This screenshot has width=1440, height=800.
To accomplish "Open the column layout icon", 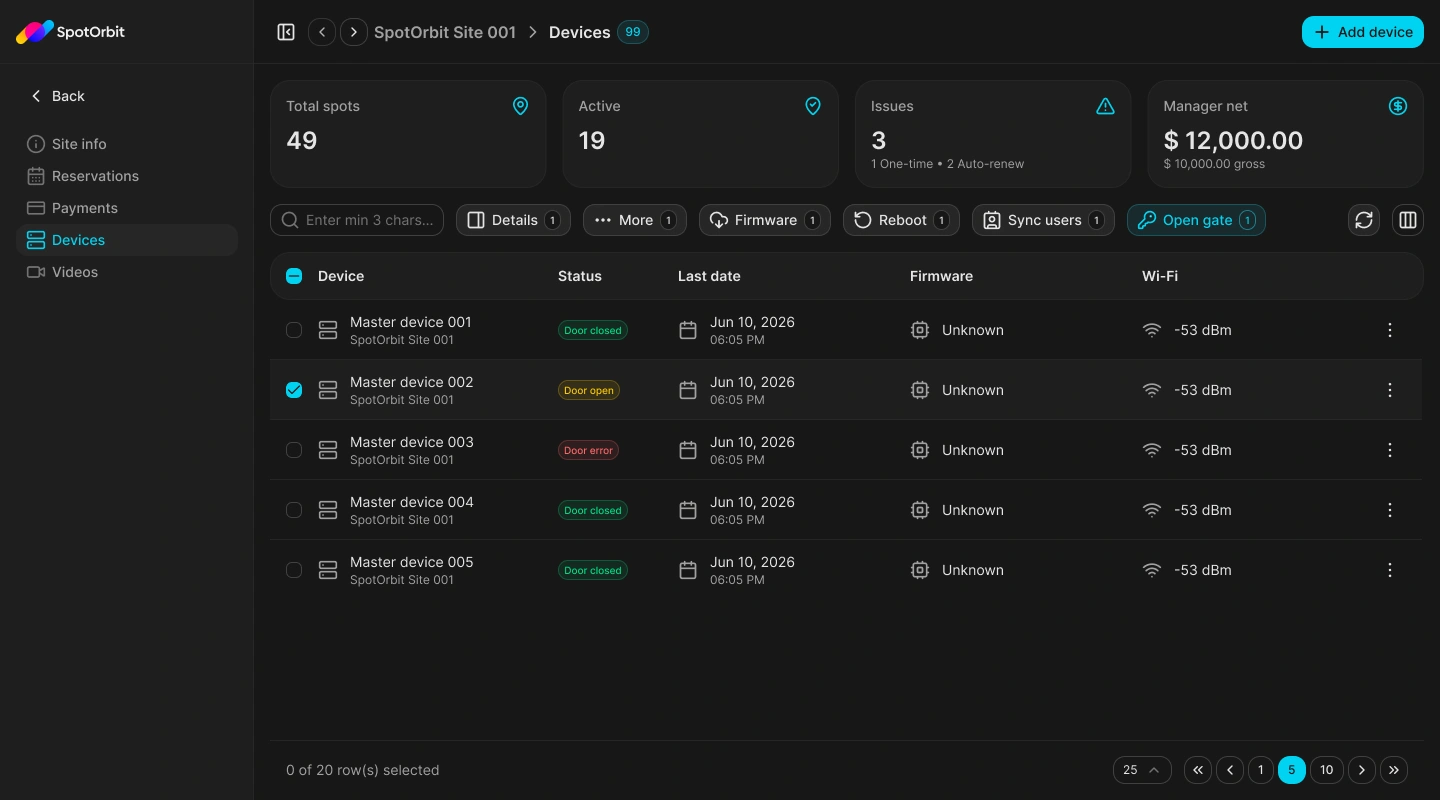I will pyautogui.click(x=1408, y=220).
